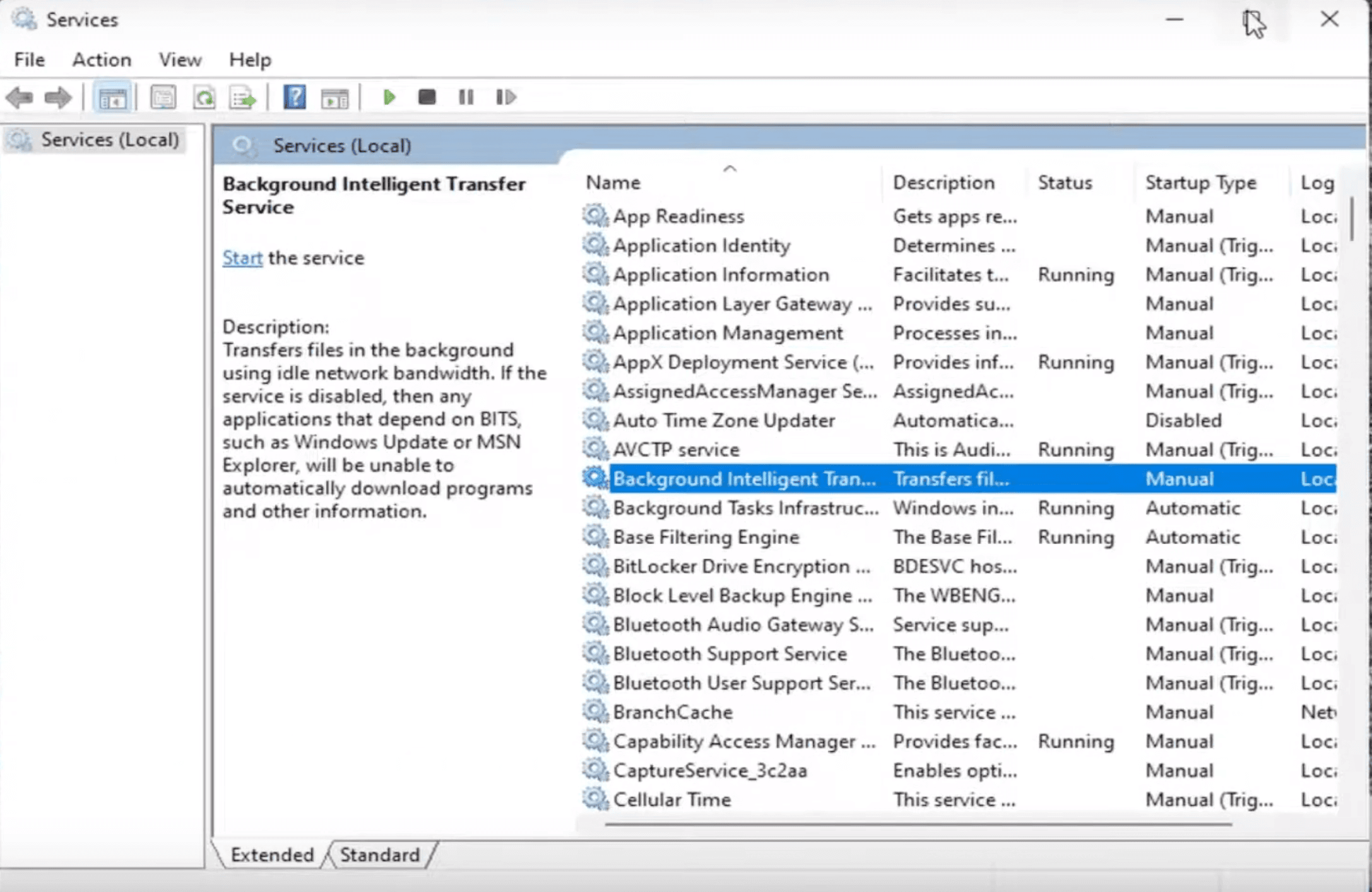Viewport: 1372px width, 892px height.
Task: Click the Pause service icon
Action: [x=466, y=96]
